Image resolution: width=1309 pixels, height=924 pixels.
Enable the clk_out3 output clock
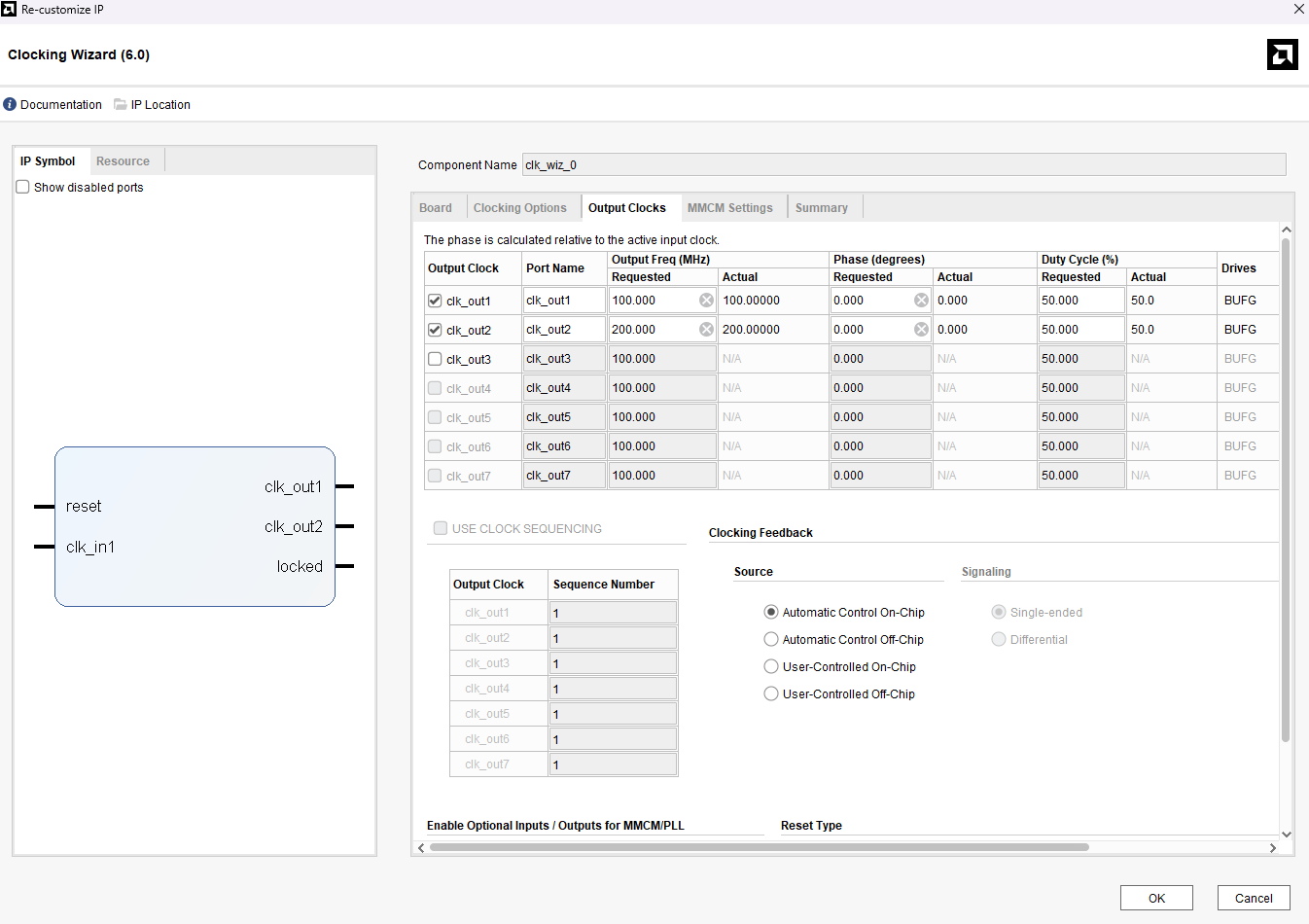435,359
